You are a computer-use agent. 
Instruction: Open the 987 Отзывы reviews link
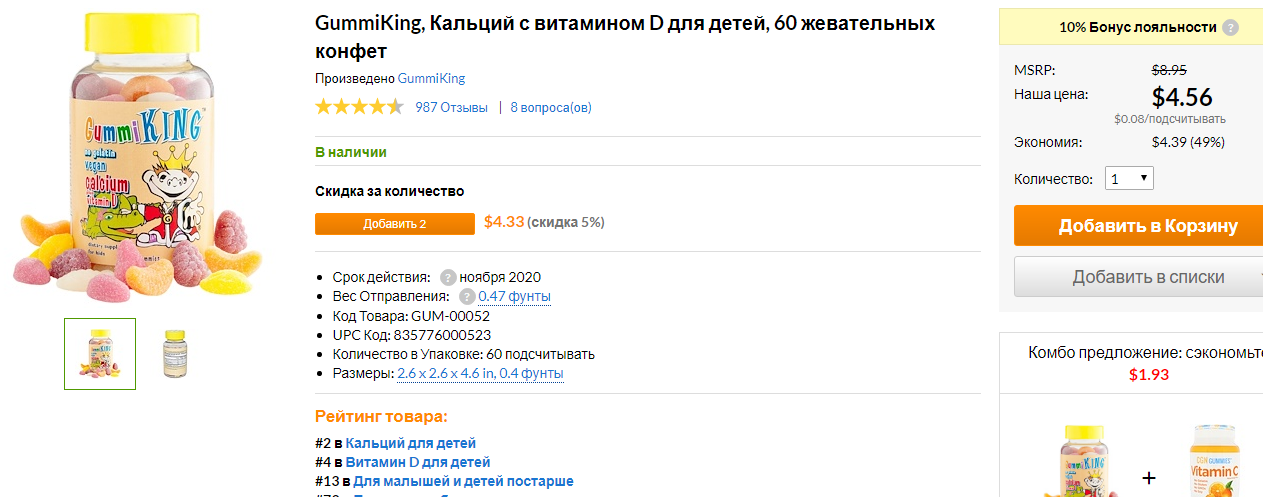[x=452, y=107]
